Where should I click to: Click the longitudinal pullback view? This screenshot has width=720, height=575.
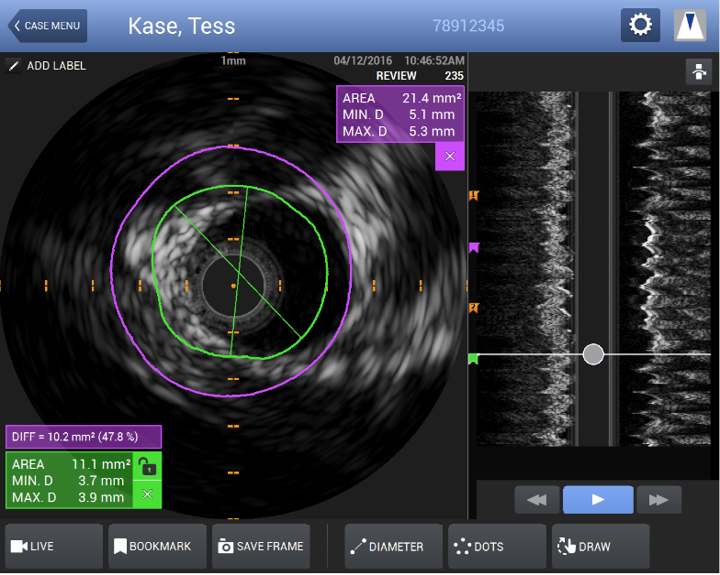(593, 268)
